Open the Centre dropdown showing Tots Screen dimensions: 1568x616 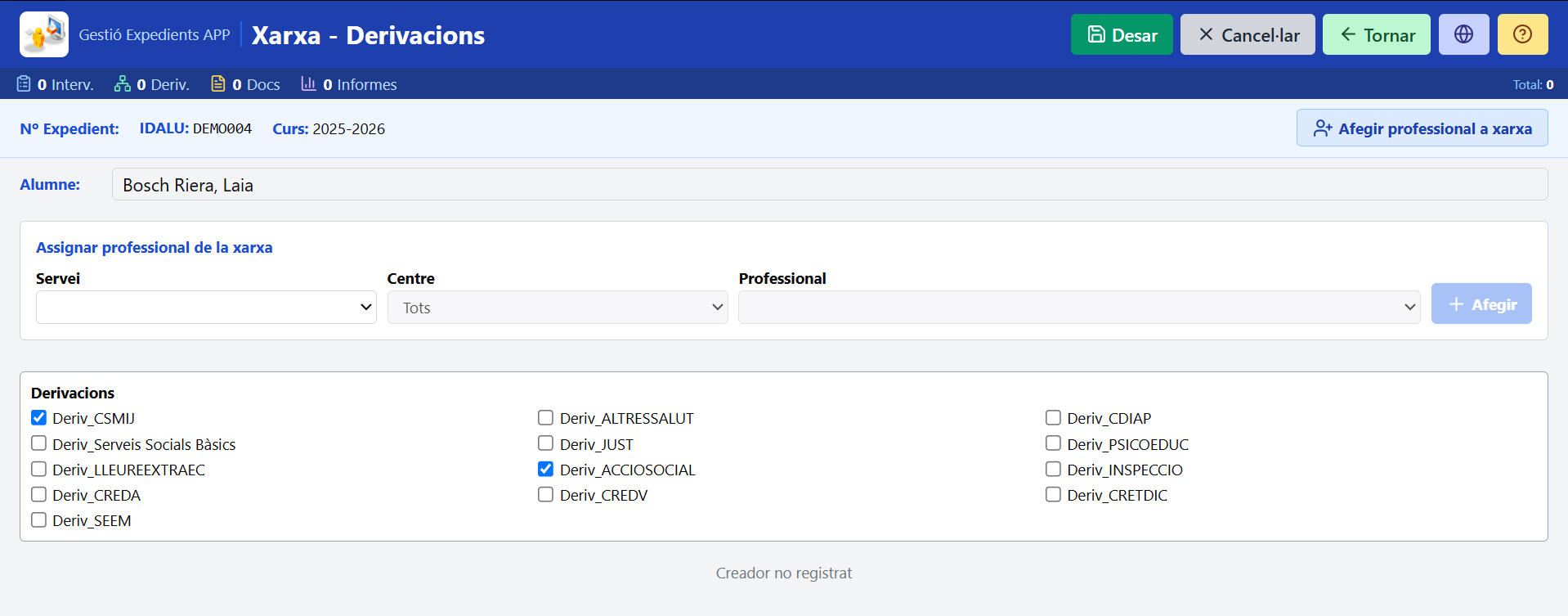pyautogui.click(x=558, y=308)
